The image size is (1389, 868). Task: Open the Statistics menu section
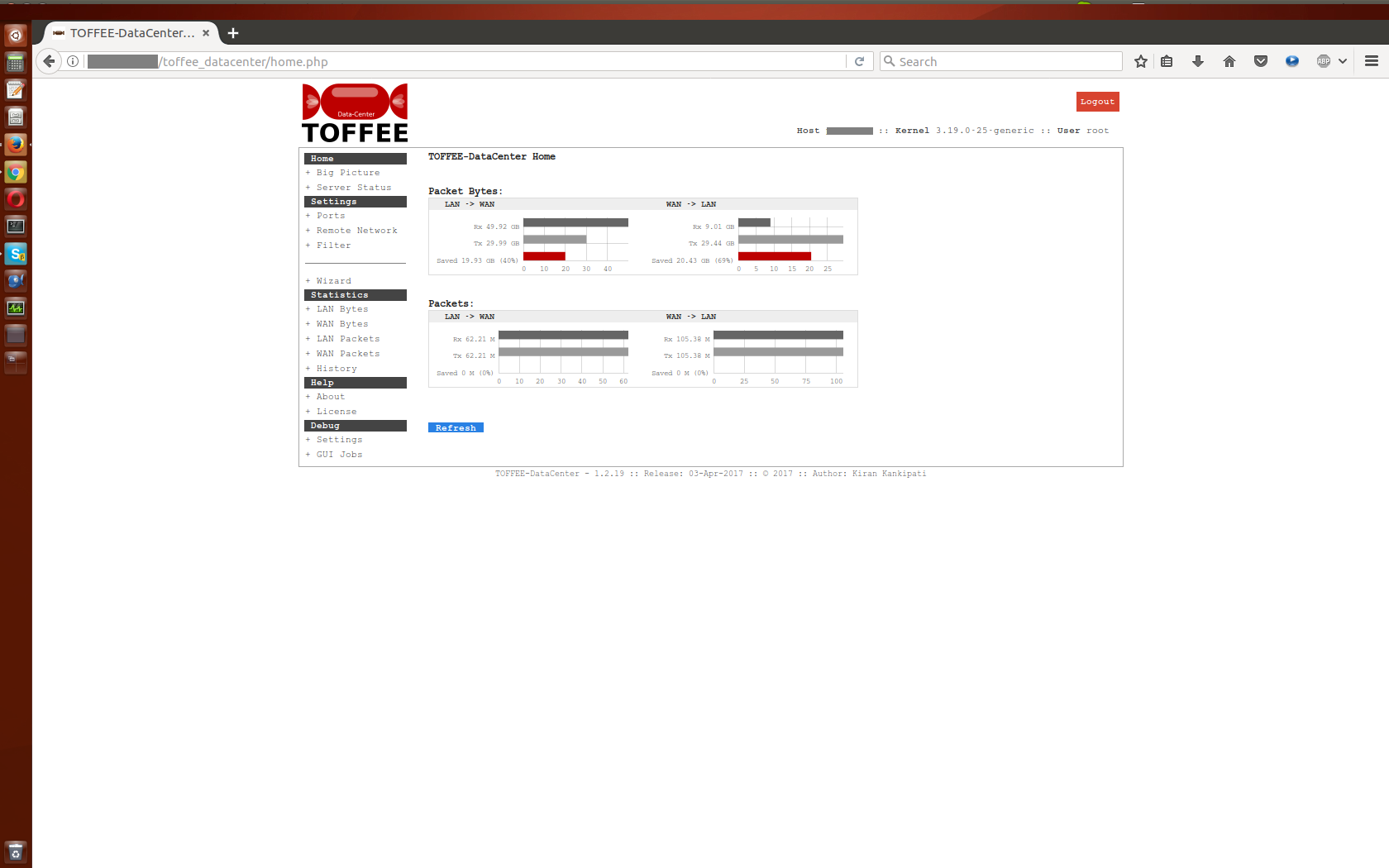point(356,295)
